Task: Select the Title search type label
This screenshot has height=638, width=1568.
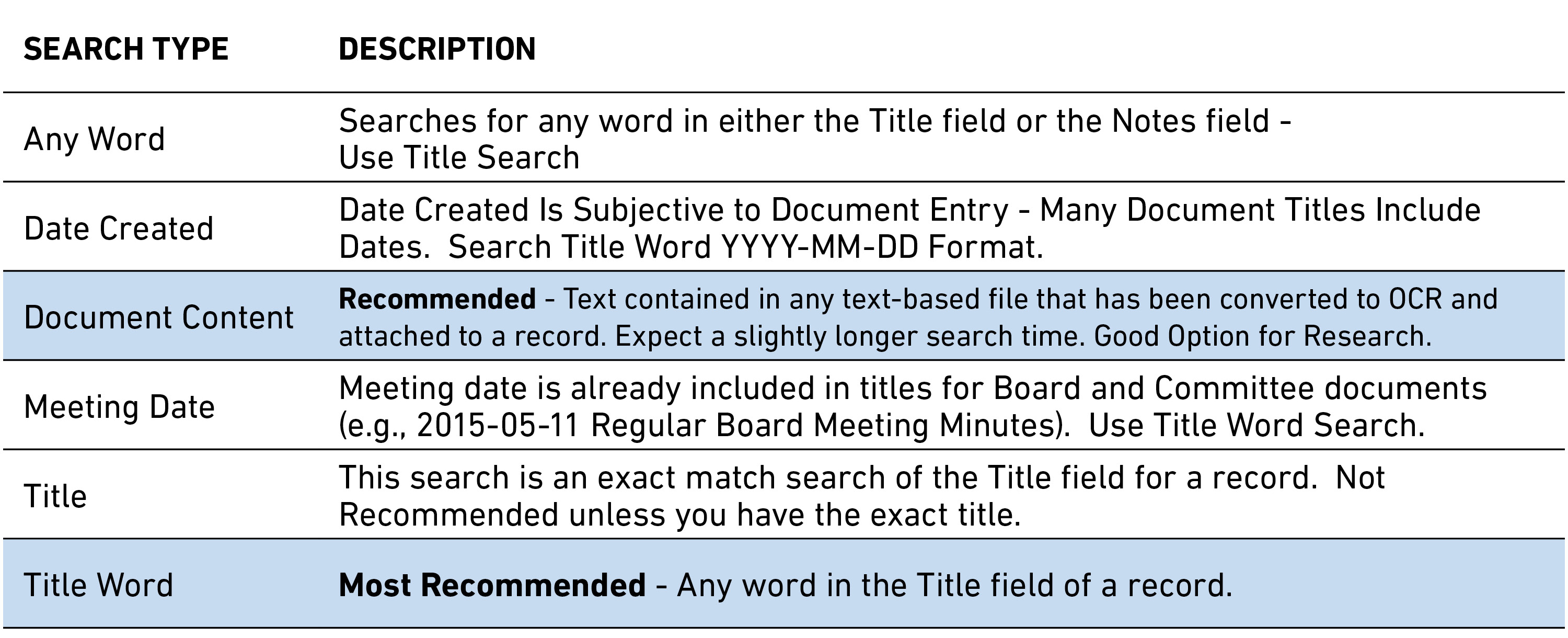Action: click(x=55, y=496)
